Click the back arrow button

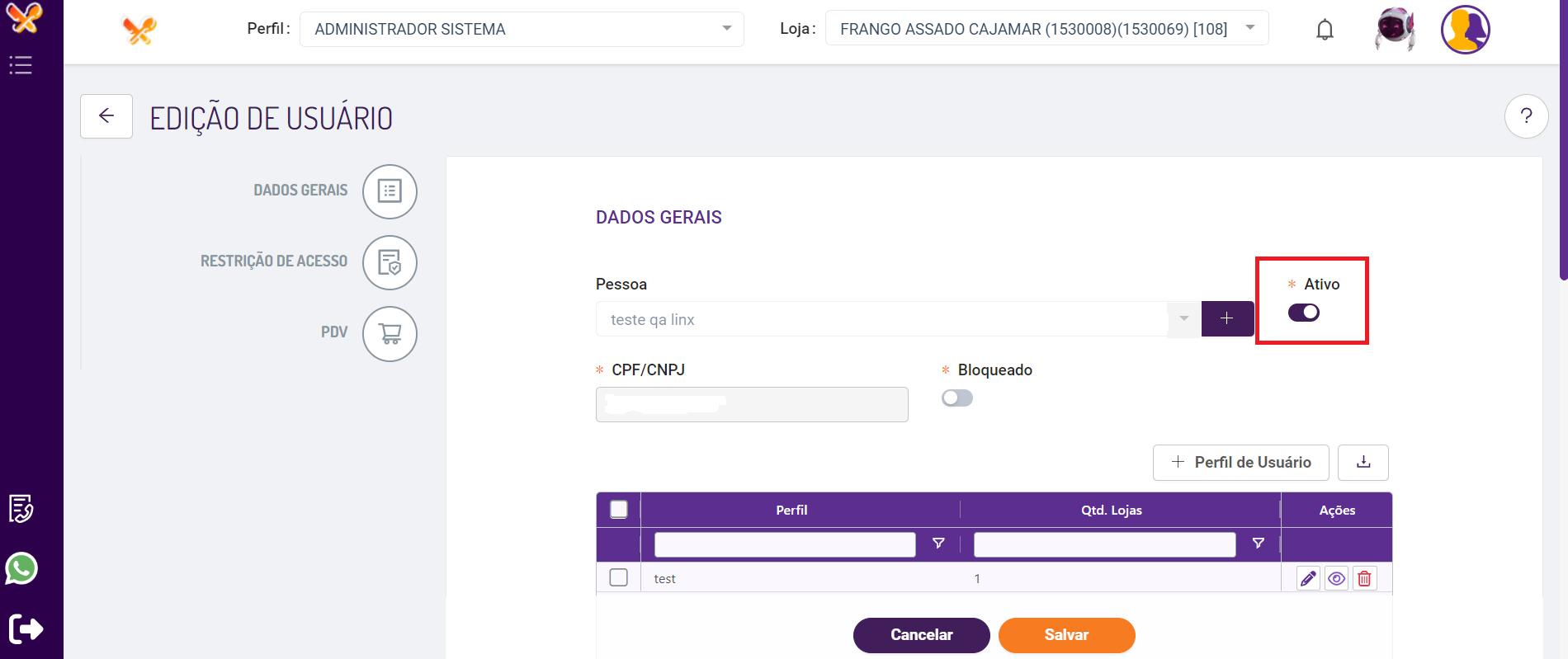tap(106, 116)
